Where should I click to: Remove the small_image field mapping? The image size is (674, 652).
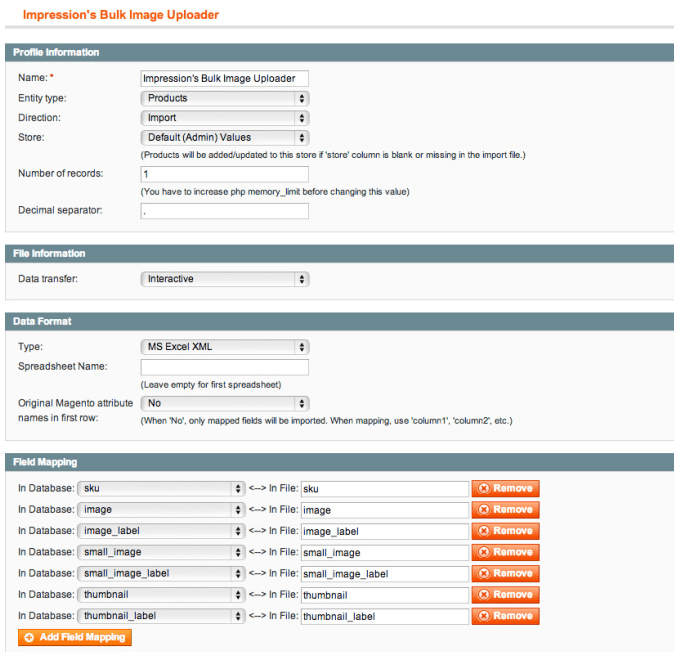(x=505, y=552)
